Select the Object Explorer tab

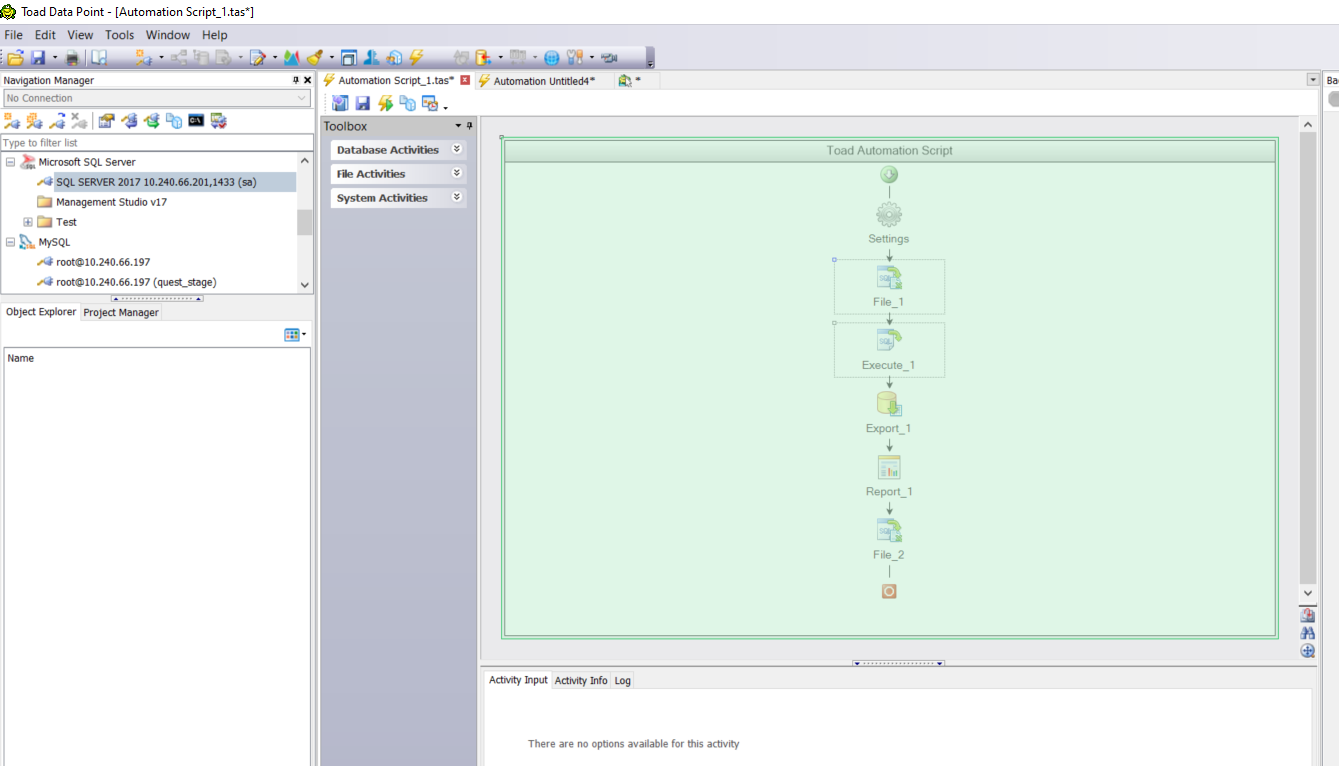click(41, 312)
